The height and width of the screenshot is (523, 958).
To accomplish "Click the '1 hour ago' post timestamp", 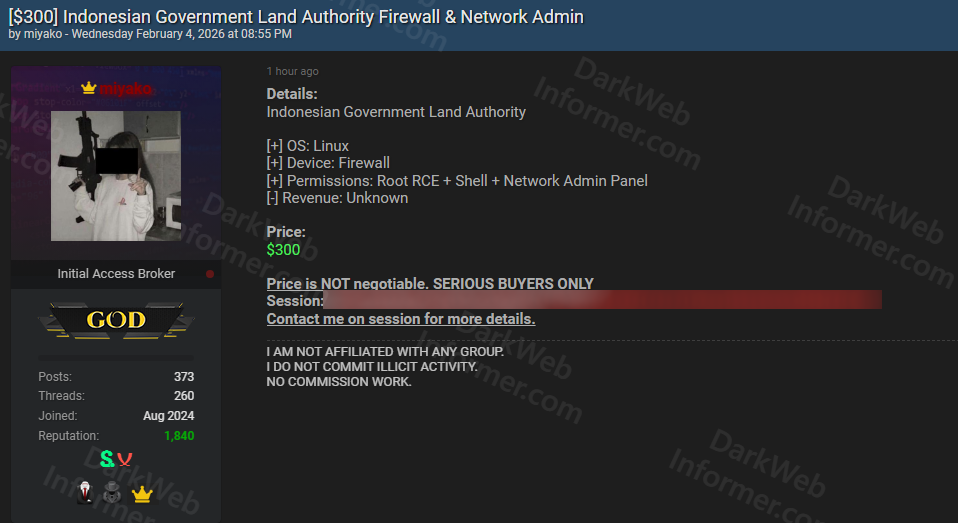I will point(293,72).
